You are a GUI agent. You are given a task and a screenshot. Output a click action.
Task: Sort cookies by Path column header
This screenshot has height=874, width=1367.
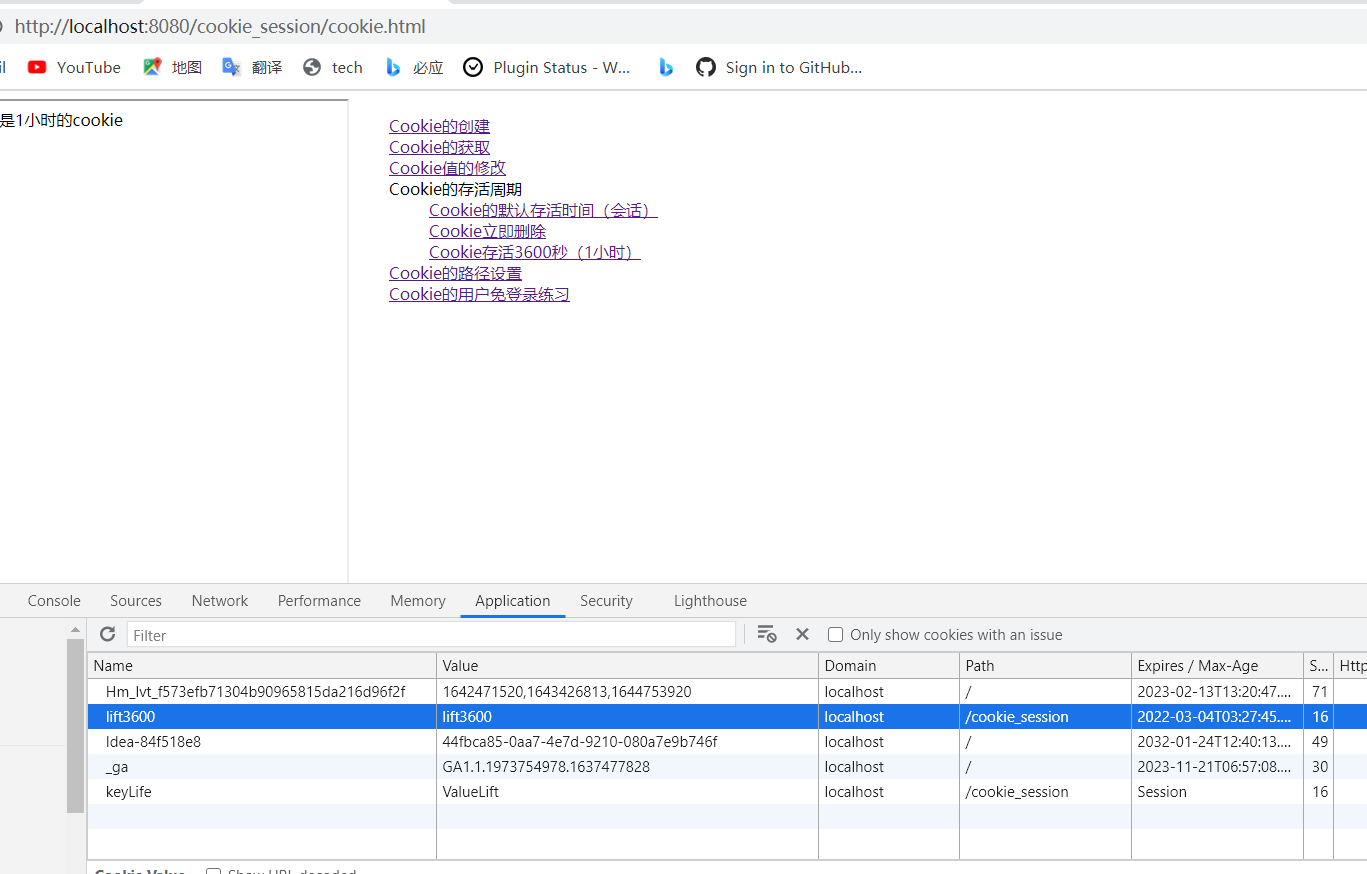click(x=1045, y=666)
